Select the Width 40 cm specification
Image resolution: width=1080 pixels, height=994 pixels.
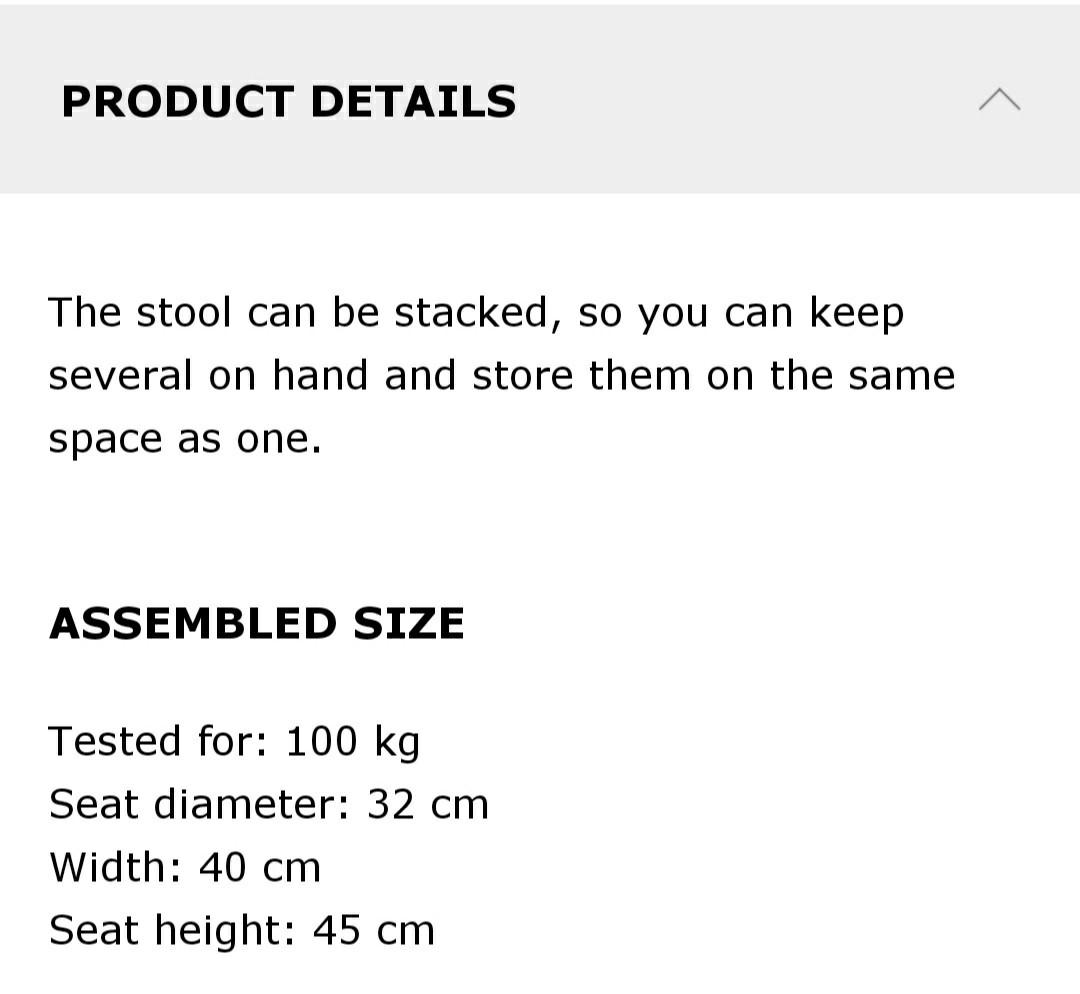[x=184, y=866]
